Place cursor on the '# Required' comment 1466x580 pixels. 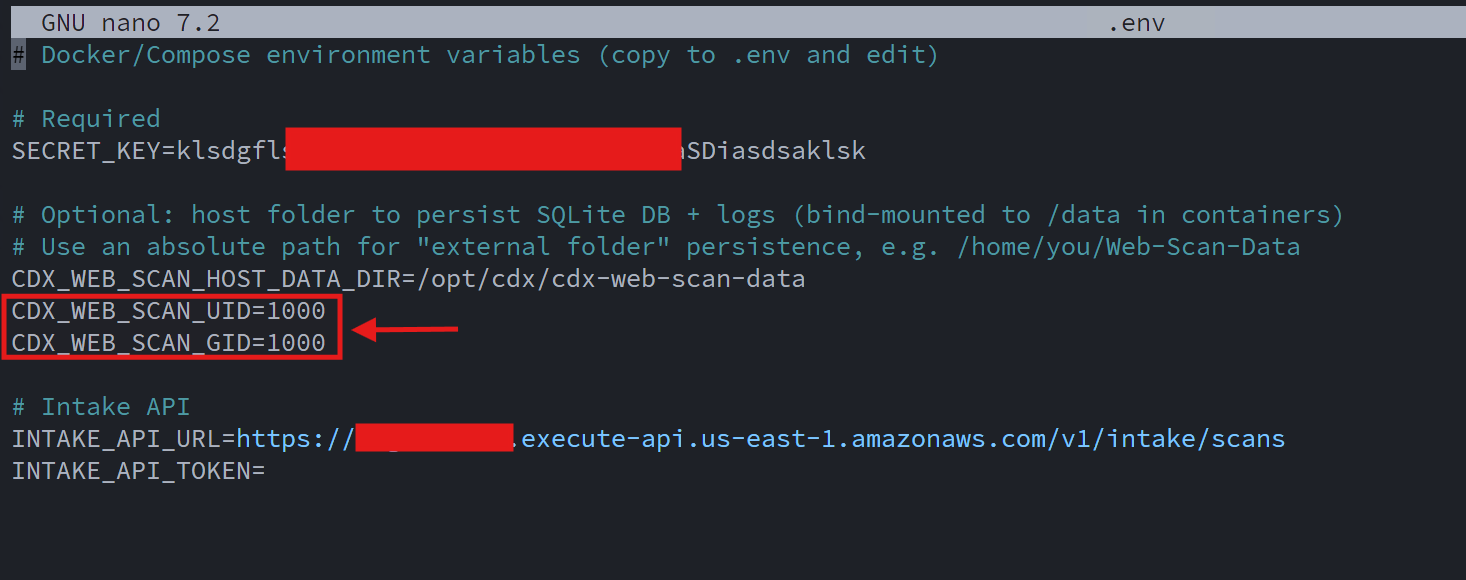86,119
